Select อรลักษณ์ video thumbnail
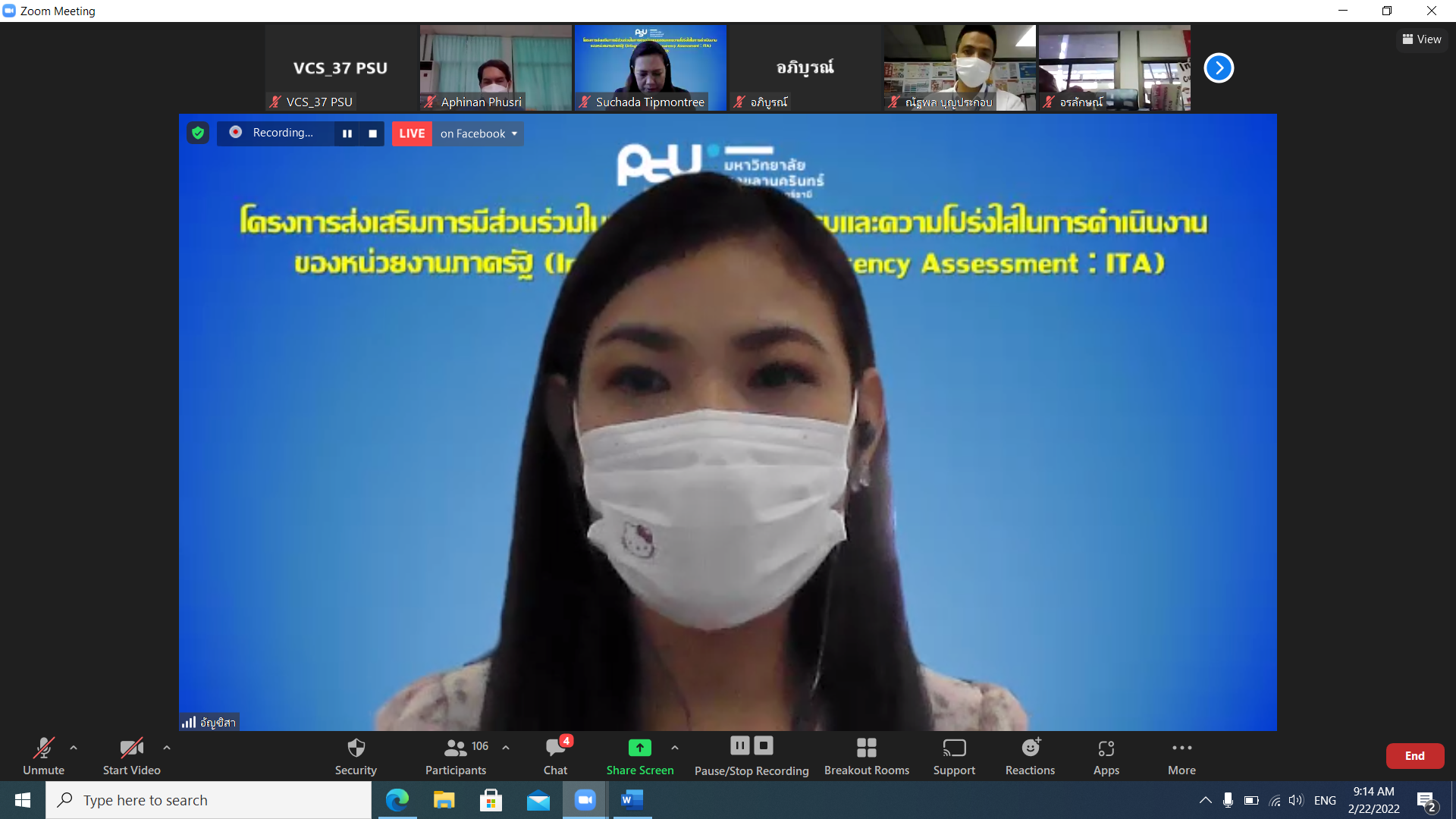This screenshot has width=1456, height=819. point(1115,68)
